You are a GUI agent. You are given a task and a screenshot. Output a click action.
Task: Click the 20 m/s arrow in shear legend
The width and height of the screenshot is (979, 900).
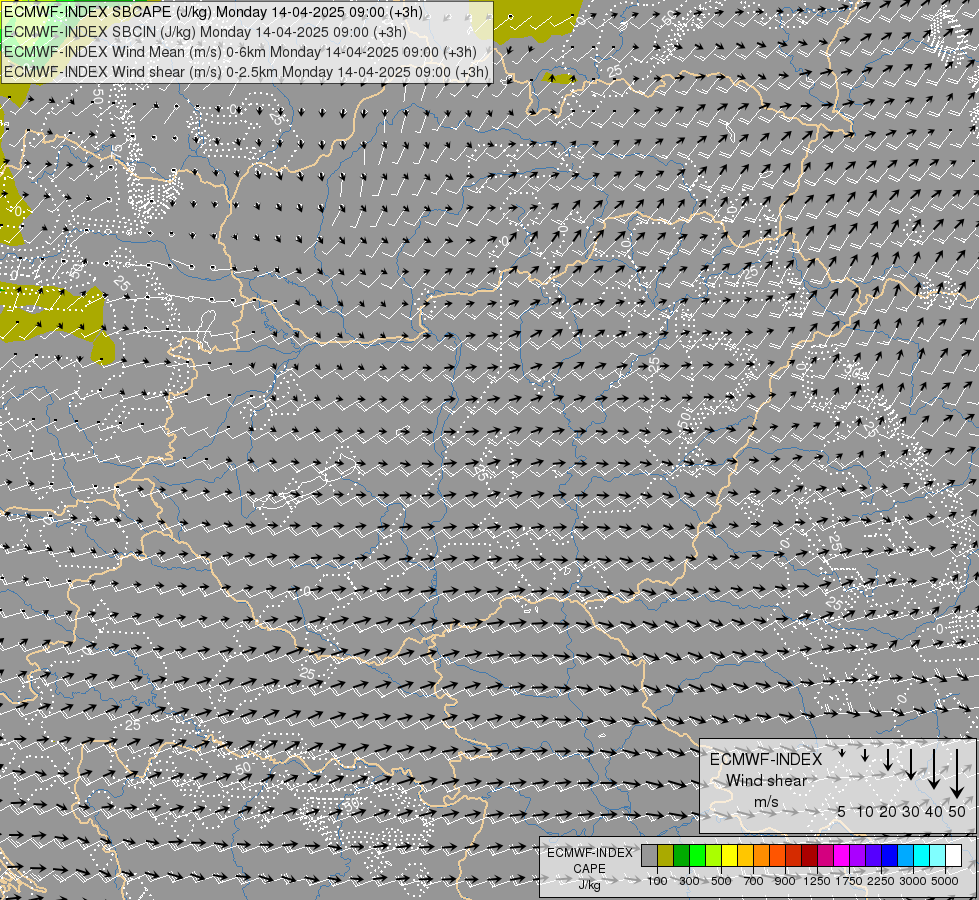(x=887, y=759)
